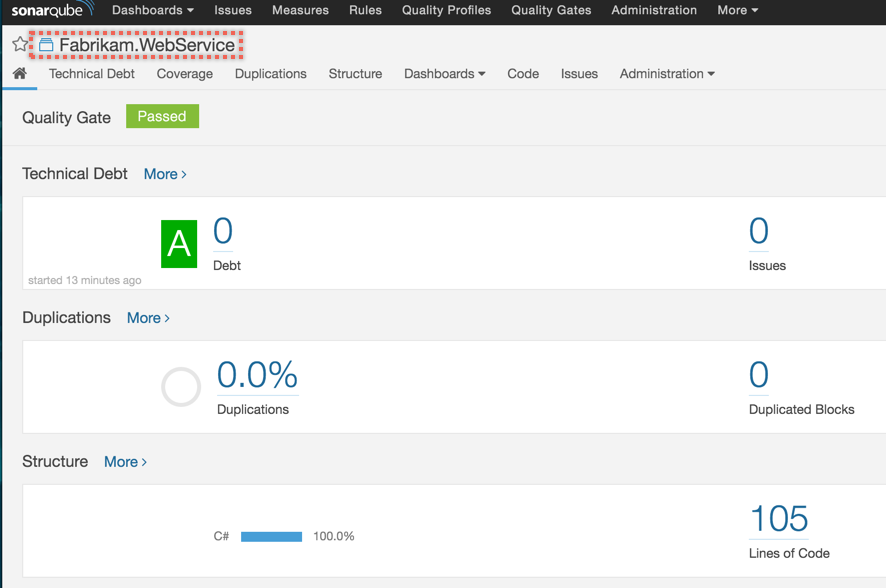Image resolution: width=886 pixels, height=588 pixels.
Task: Open global Administration in the top bar
Action: tap(654, 10)
